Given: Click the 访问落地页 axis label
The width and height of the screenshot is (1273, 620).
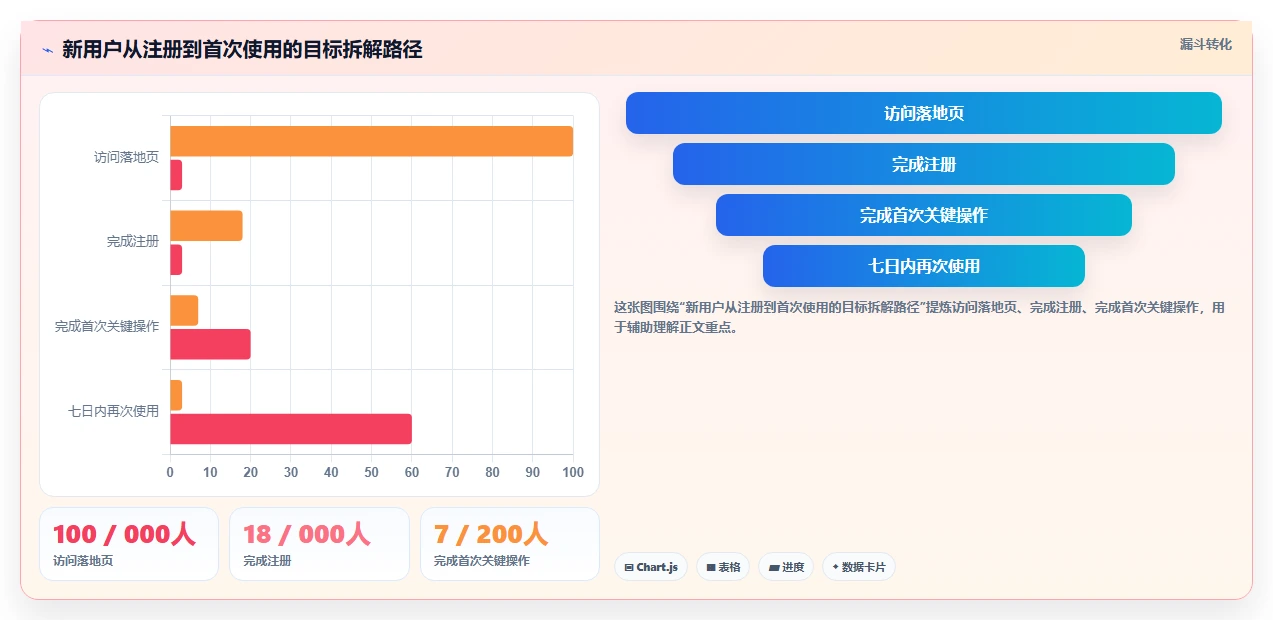Looking at the screenshot, I should point(126,157).
